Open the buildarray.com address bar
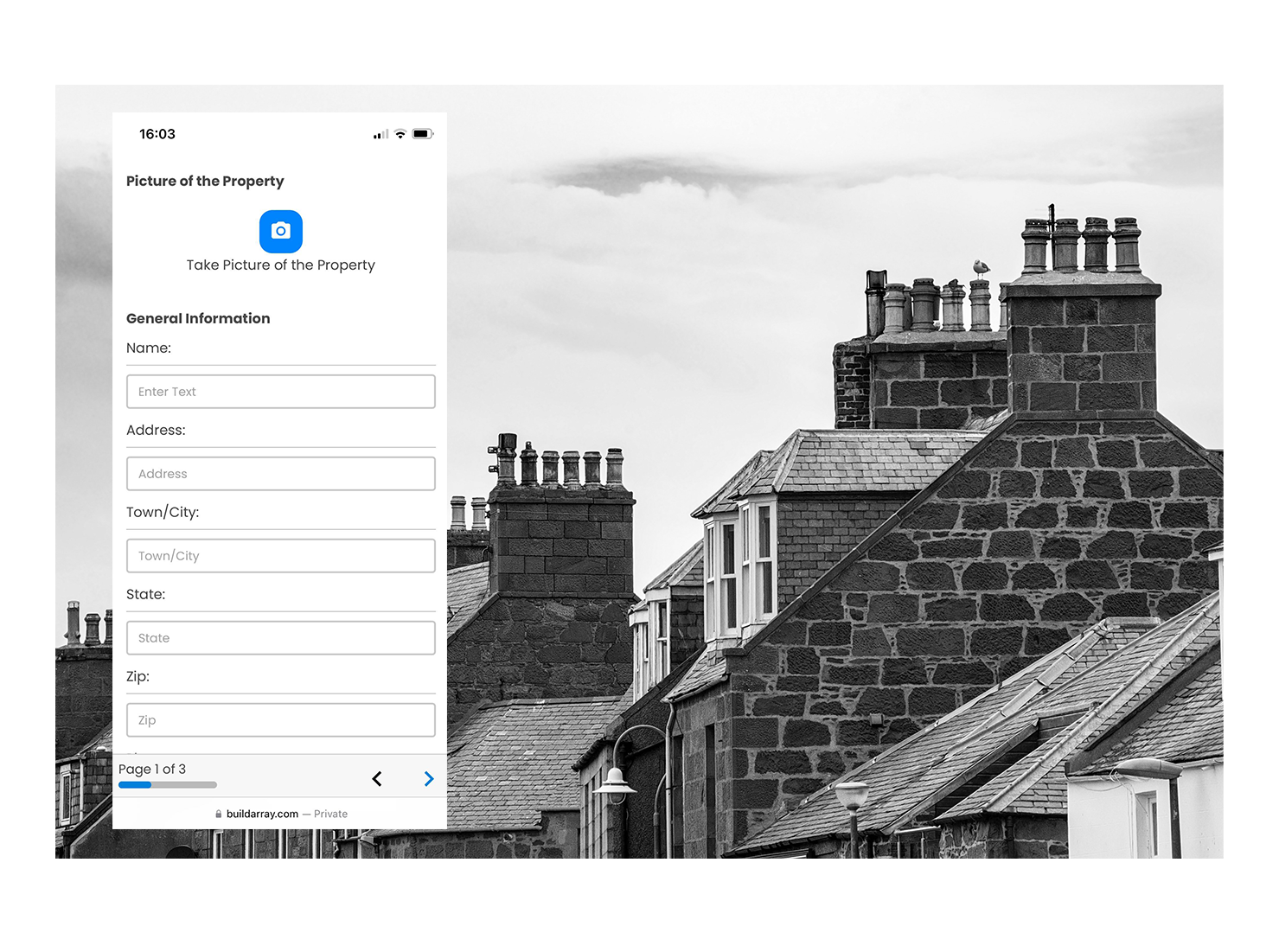This screenshot has width=1279, height=952. click(280, 814)
